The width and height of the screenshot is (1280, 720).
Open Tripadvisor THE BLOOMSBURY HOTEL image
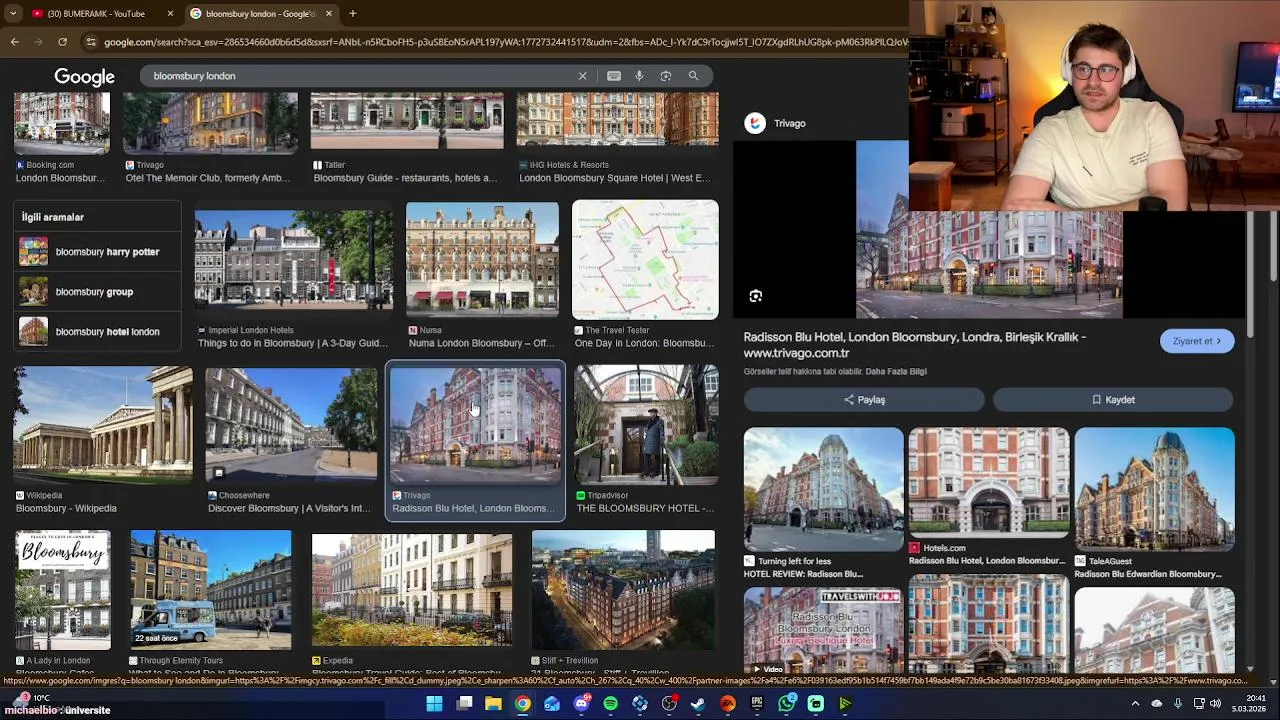(x=646, y=425)
